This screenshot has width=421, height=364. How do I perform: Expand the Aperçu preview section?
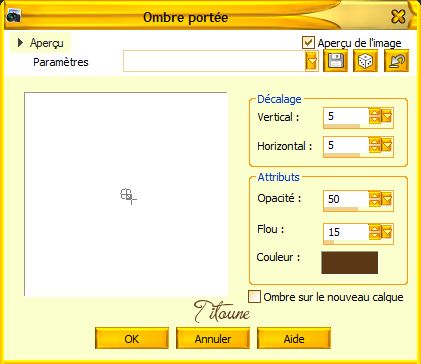click(x=21, y=43)
